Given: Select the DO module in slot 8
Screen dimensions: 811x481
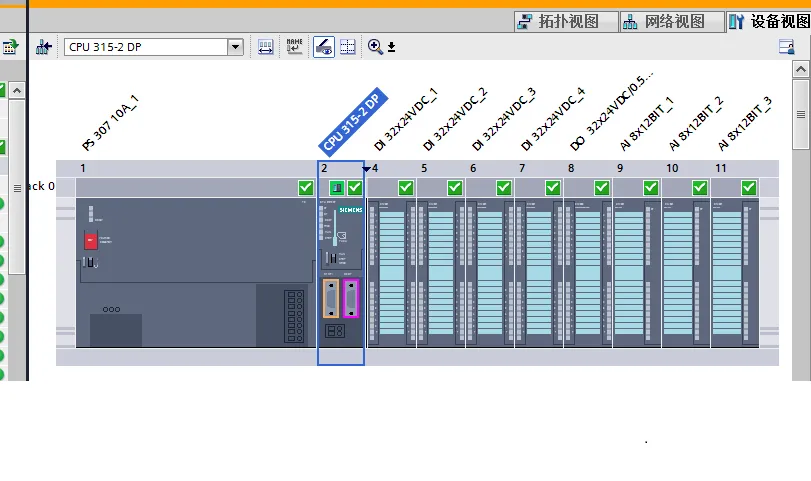Looking at the screenshot, I should coord(588,273).
